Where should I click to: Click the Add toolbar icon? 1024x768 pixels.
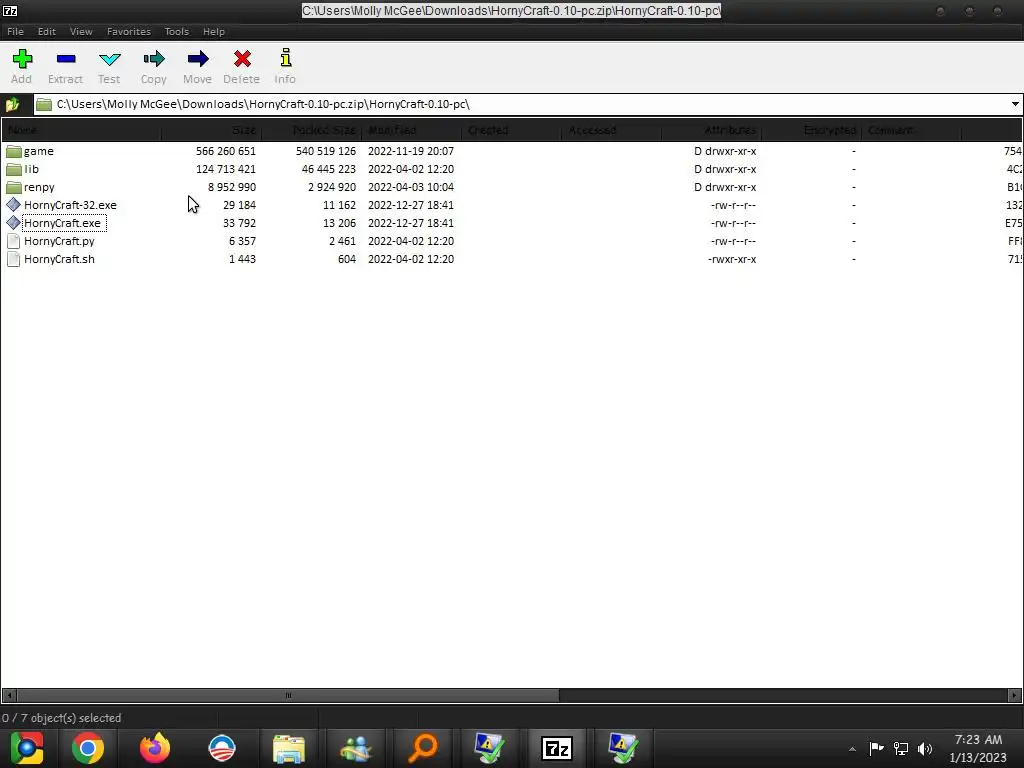[22, 59]
